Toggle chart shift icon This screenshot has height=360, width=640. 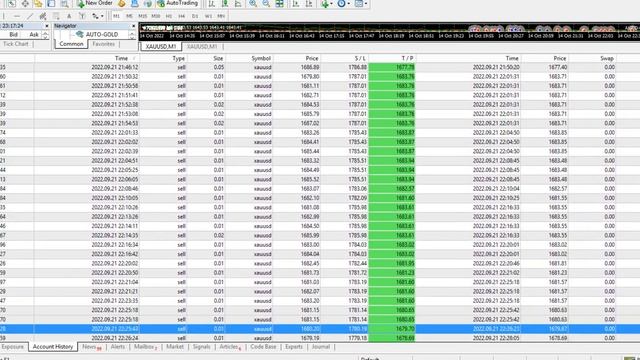pos(309,4)
